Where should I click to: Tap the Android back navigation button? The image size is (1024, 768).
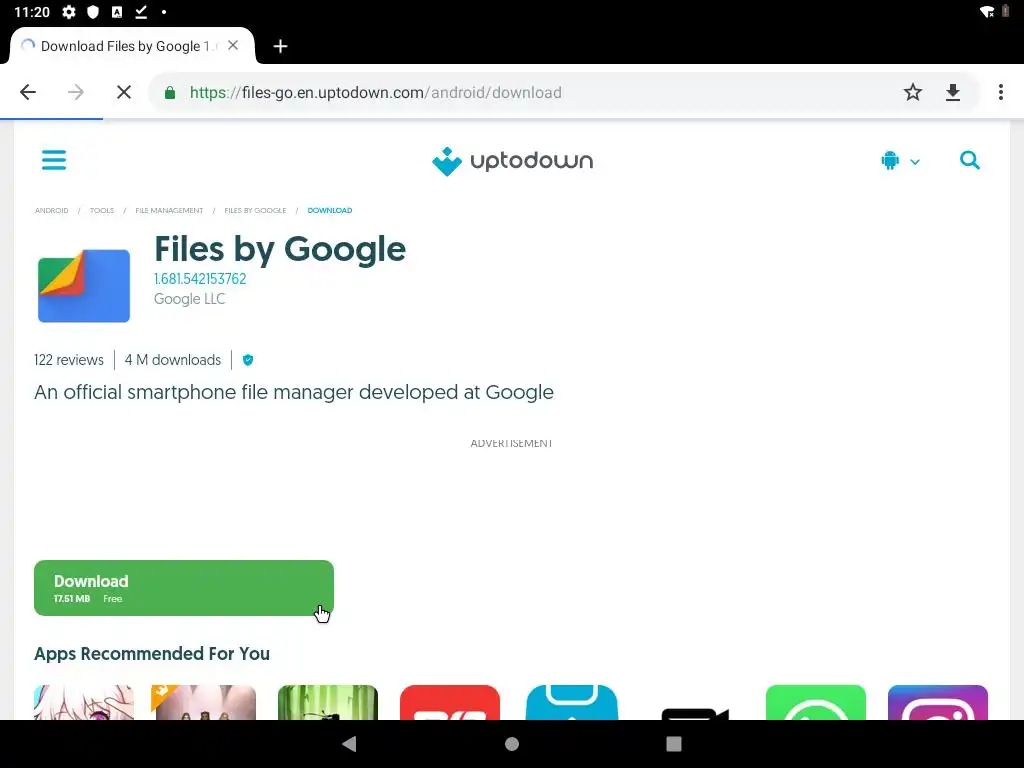tap(349, 744)
